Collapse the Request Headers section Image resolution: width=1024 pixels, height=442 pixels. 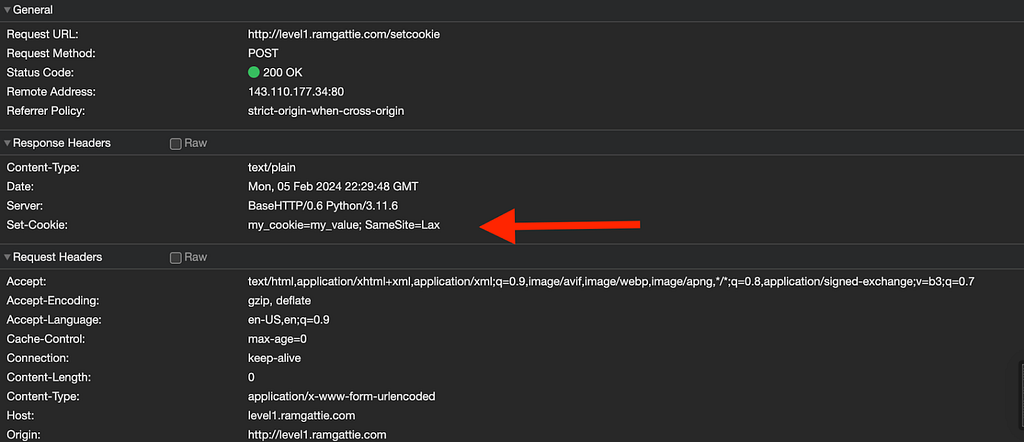point(7,257)
